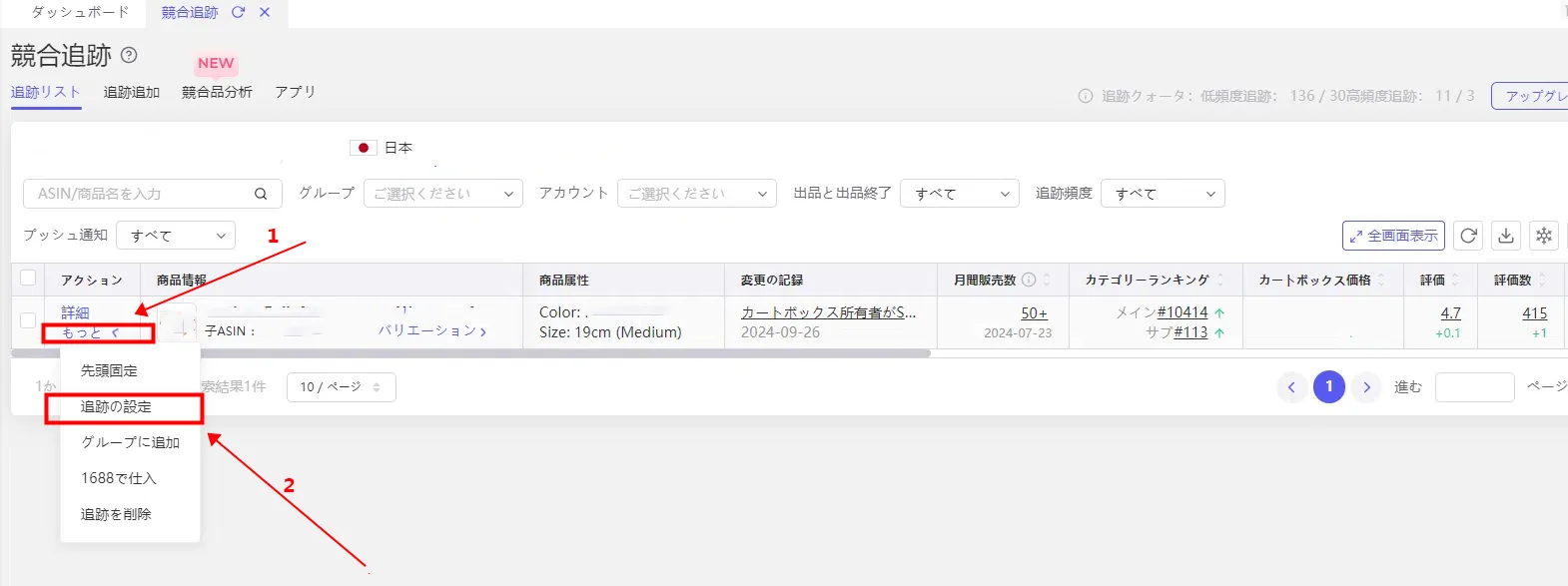This screenshot has width=1568, height=586.
Task: Expand バリエーション link in product row
Action: point(432,330)
